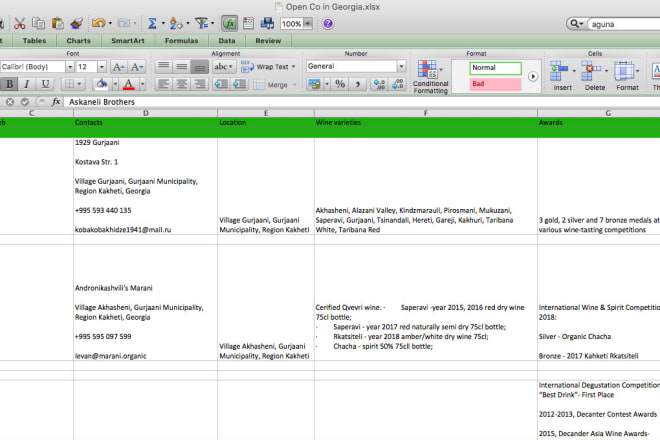Click the Format Painter brush icon

(x=77, y=22)
